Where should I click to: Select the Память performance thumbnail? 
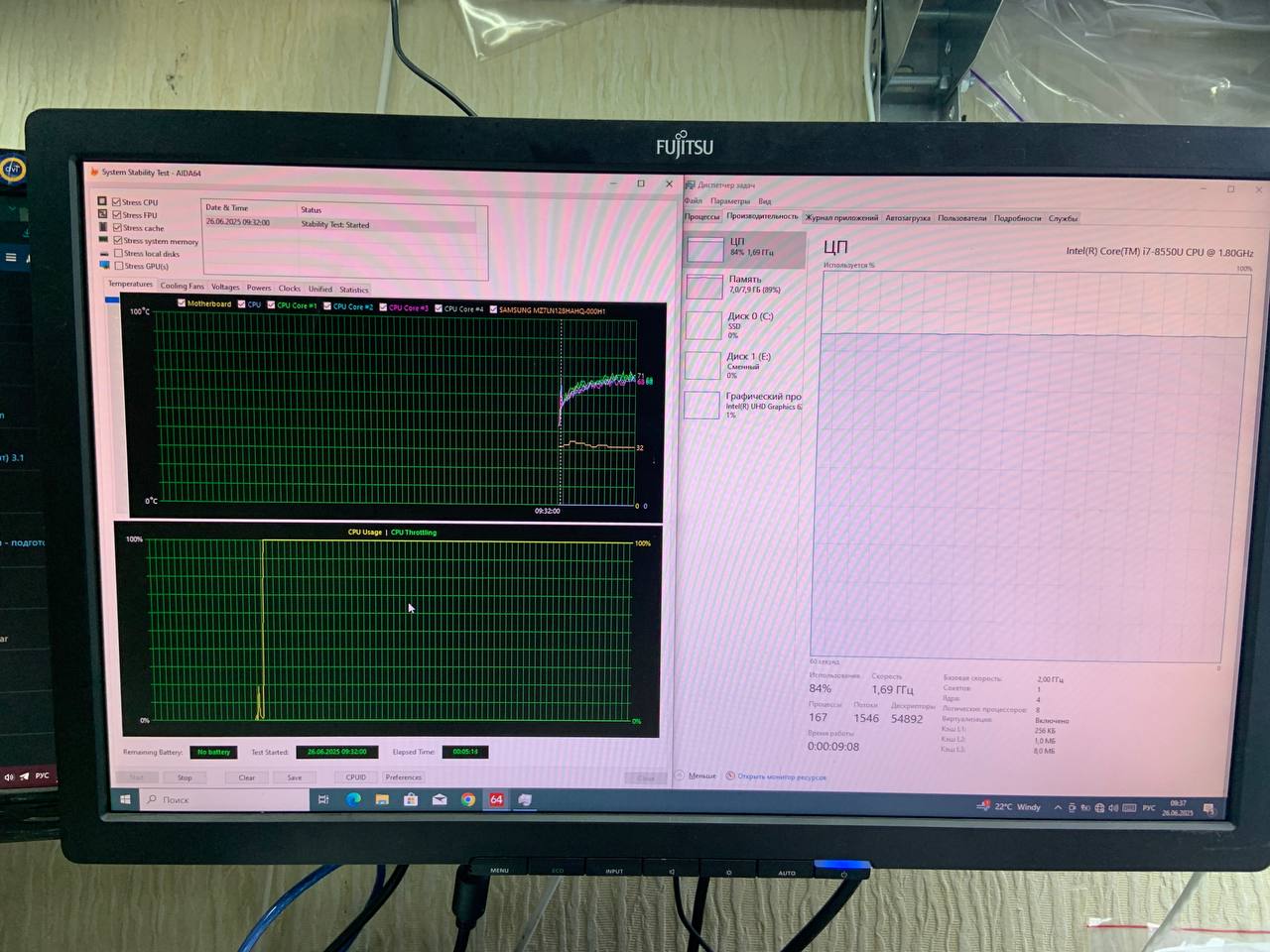tap(744, 285)
